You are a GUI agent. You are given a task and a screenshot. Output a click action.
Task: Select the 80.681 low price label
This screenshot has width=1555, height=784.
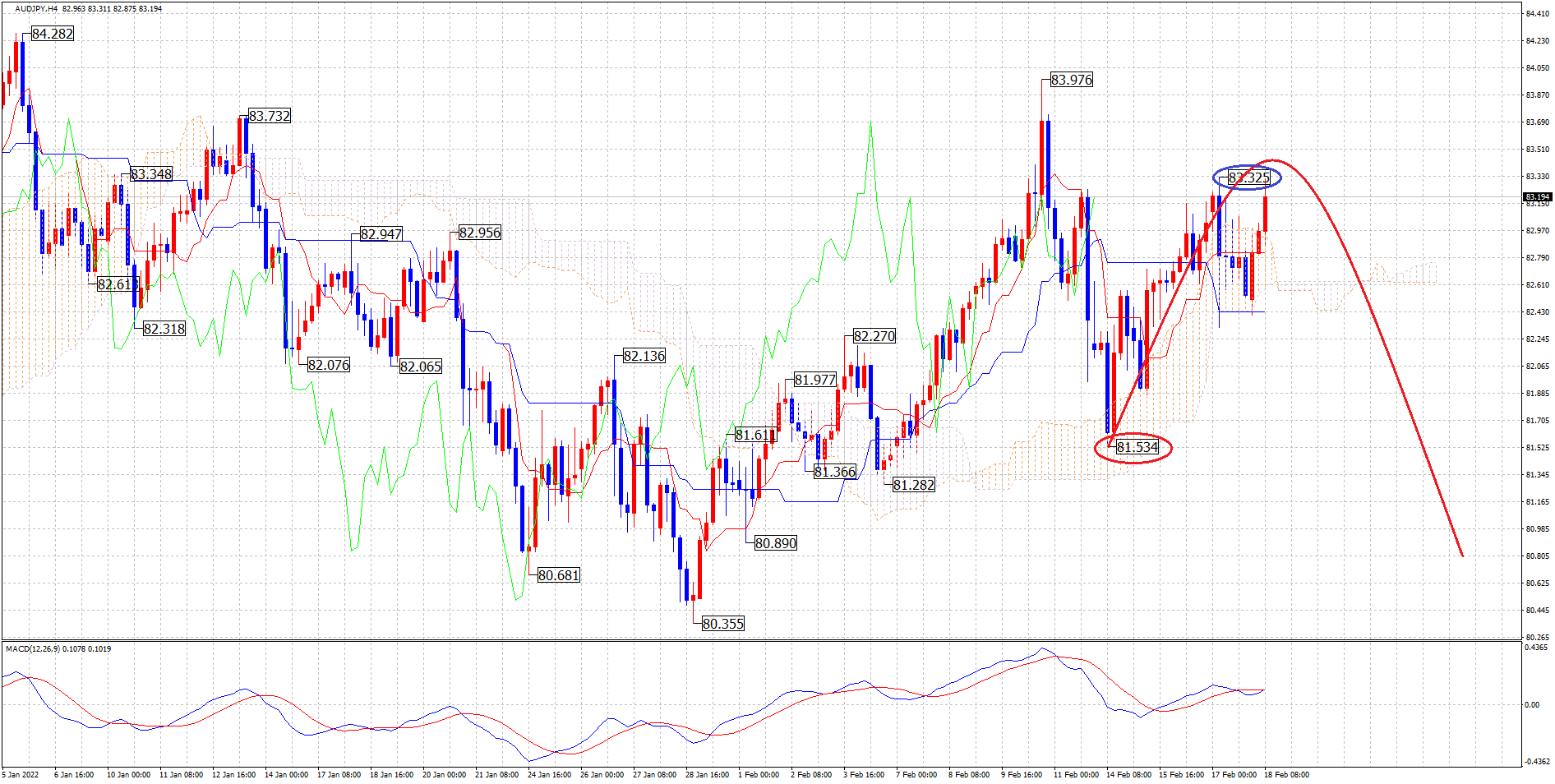coord(559,575)
